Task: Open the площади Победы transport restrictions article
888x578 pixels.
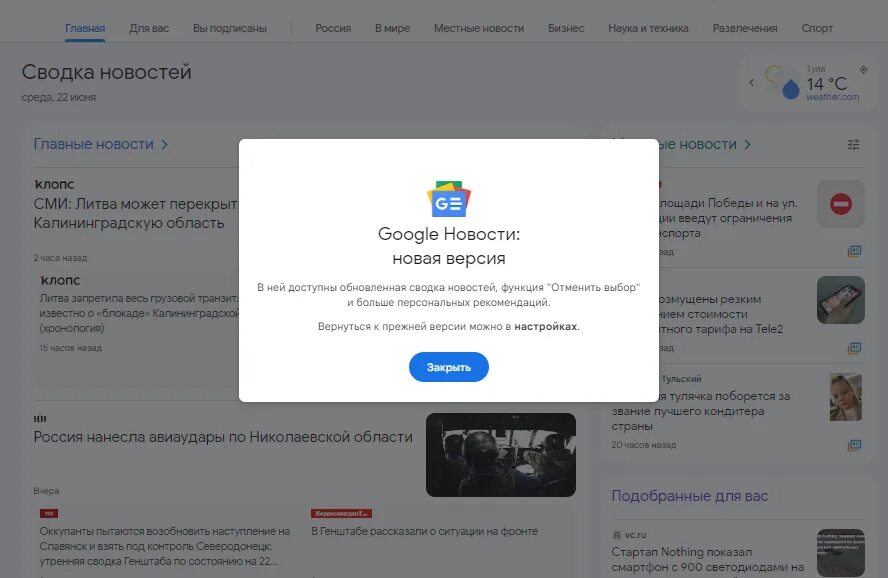Action: [728, 218]
